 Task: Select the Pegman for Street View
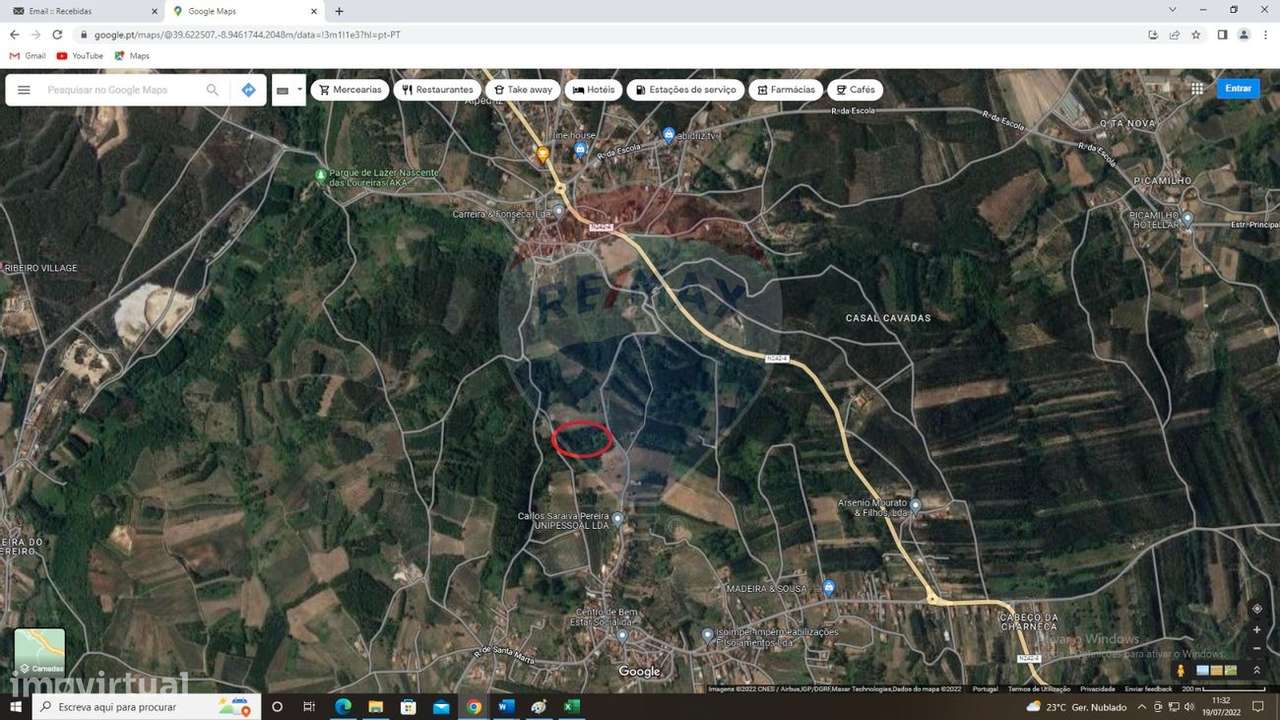1181,669
